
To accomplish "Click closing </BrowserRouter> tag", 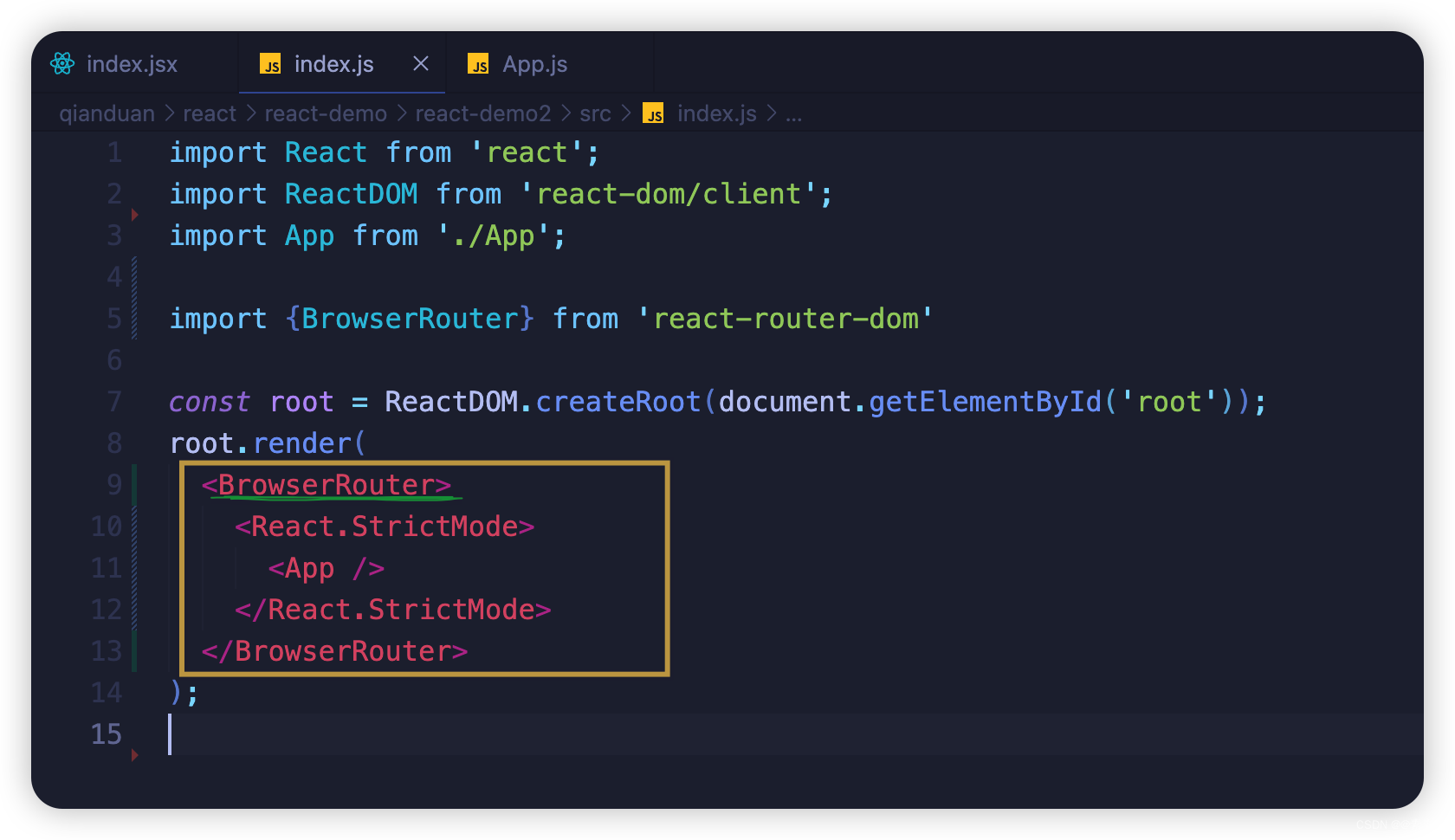I will coord(335,651).
